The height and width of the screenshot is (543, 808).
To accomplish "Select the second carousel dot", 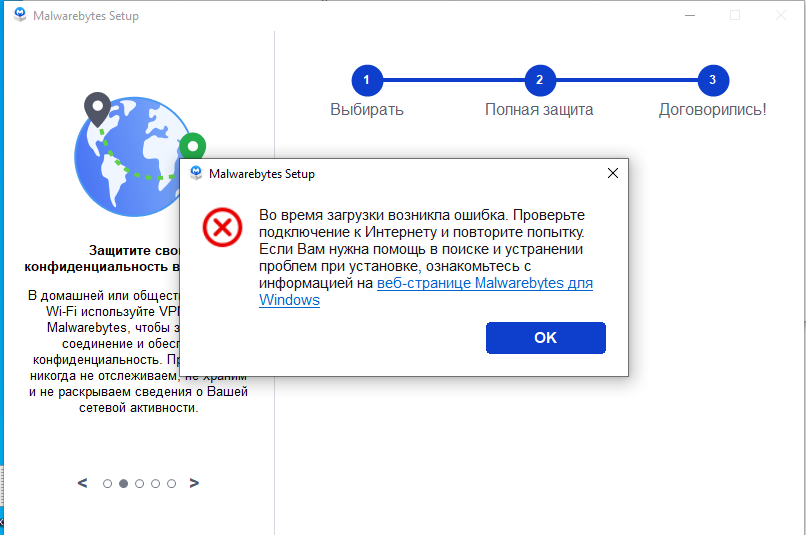I will tap(123, 484).
